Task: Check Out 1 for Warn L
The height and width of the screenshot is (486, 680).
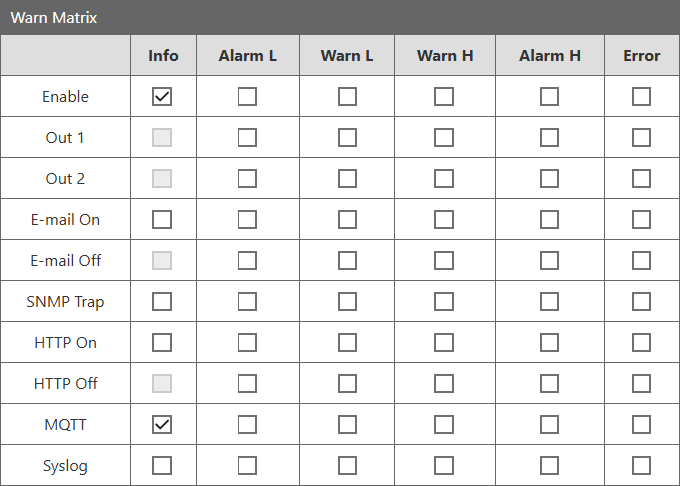Action: click(x=347, y=138)
